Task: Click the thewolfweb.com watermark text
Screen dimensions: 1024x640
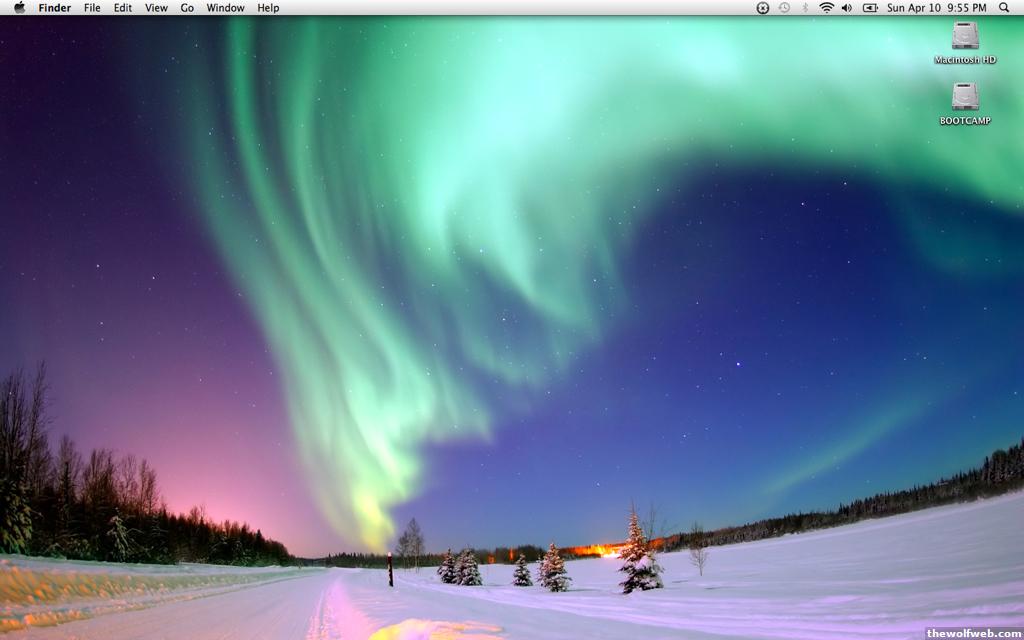Action: point(973,633)
